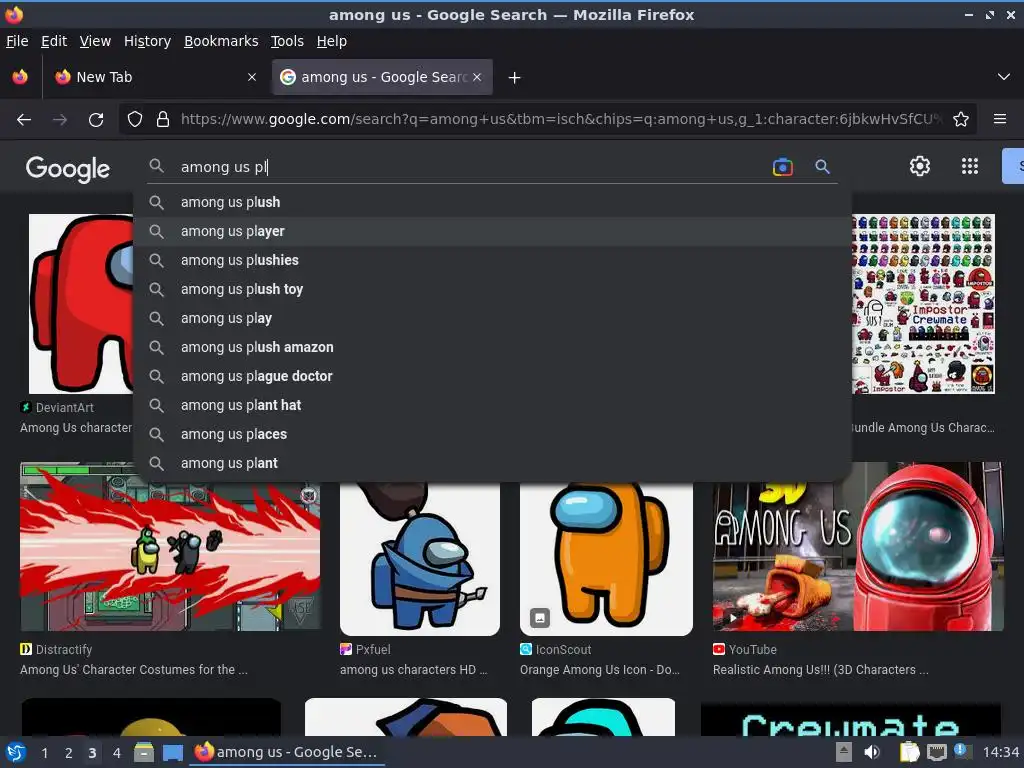
Task: Choose suggestion among us plush
Action: [x=492, y=202]
